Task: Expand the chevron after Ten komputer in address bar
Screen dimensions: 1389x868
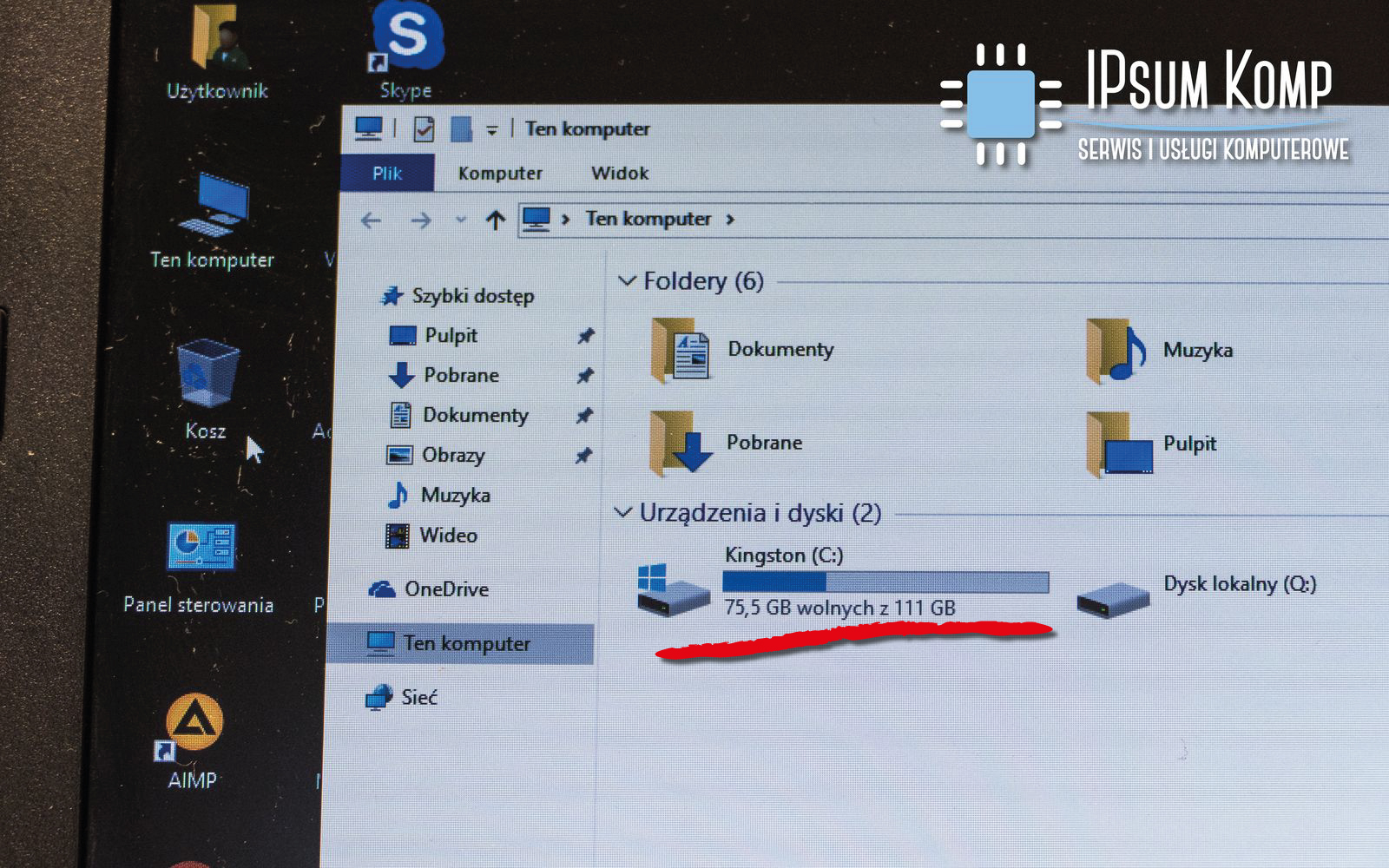Action: [730, 220]
